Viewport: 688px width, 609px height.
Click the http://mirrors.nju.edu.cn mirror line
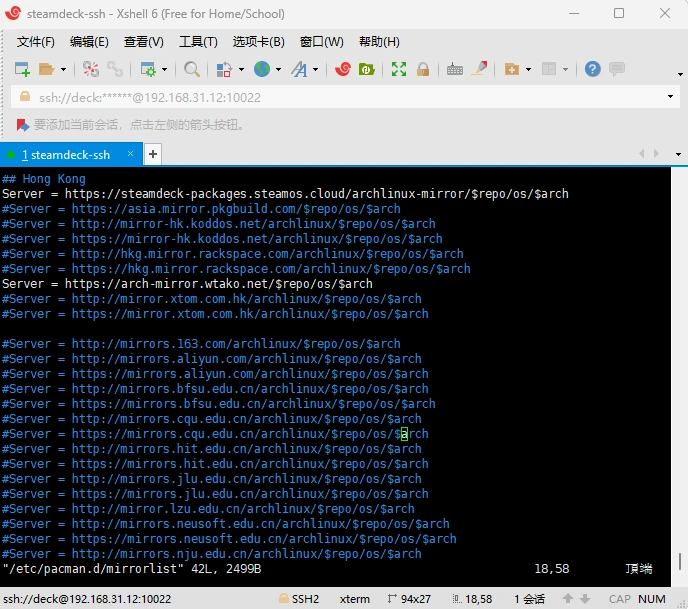[x=212, y=554]
